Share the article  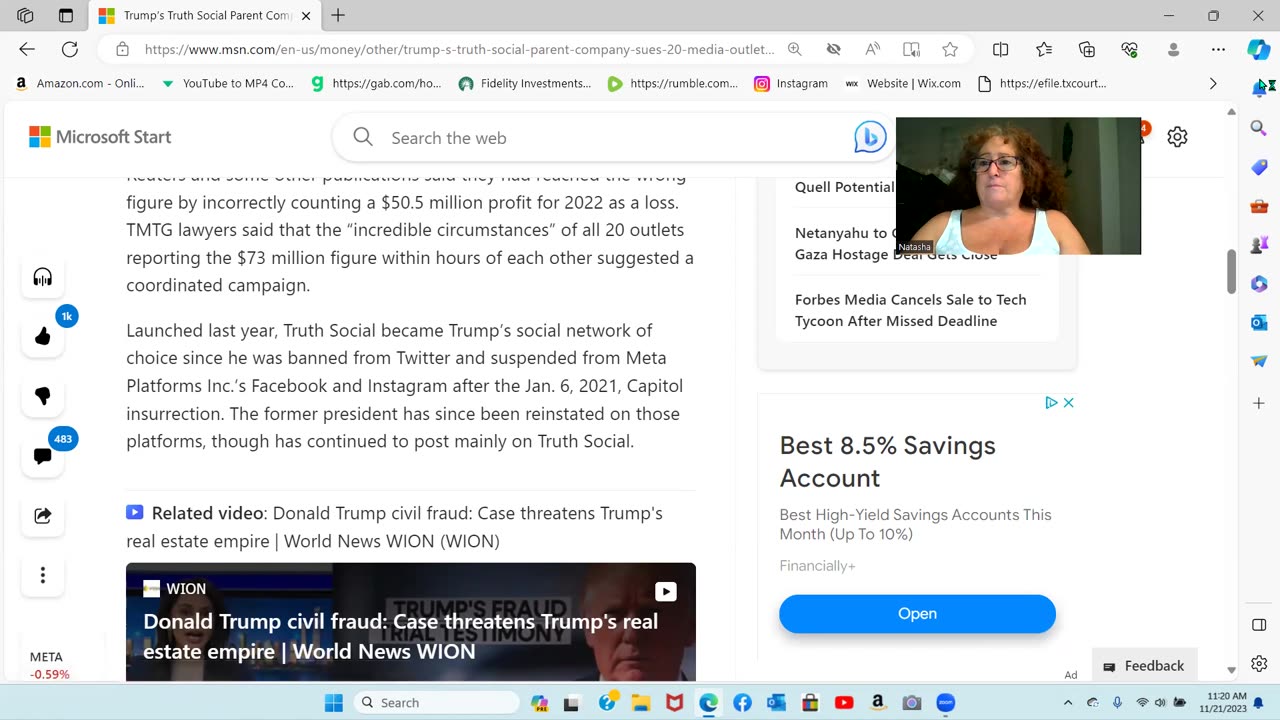(42, 516)
